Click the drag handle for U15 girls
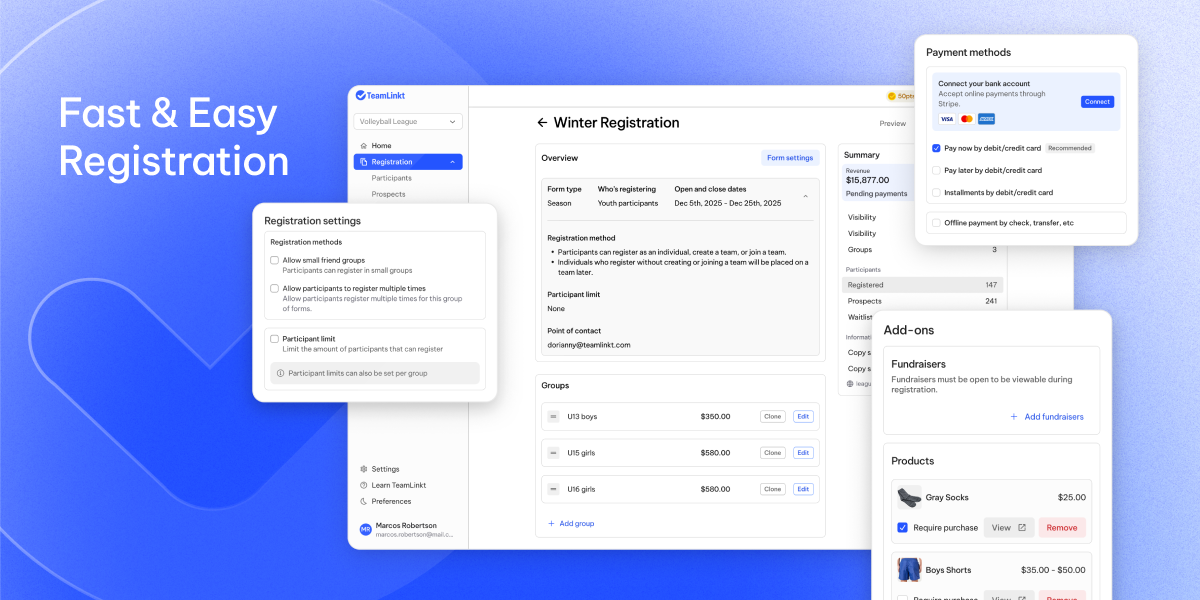The height and width of the screenshot is (600, 1200). pos(553,453)
